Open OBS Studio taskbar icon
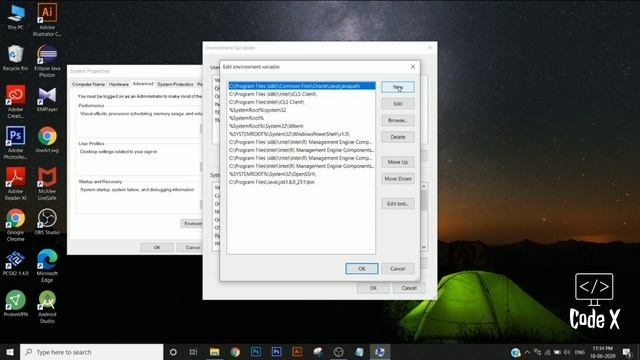This screenshot has width=640, height=360. 338,352
